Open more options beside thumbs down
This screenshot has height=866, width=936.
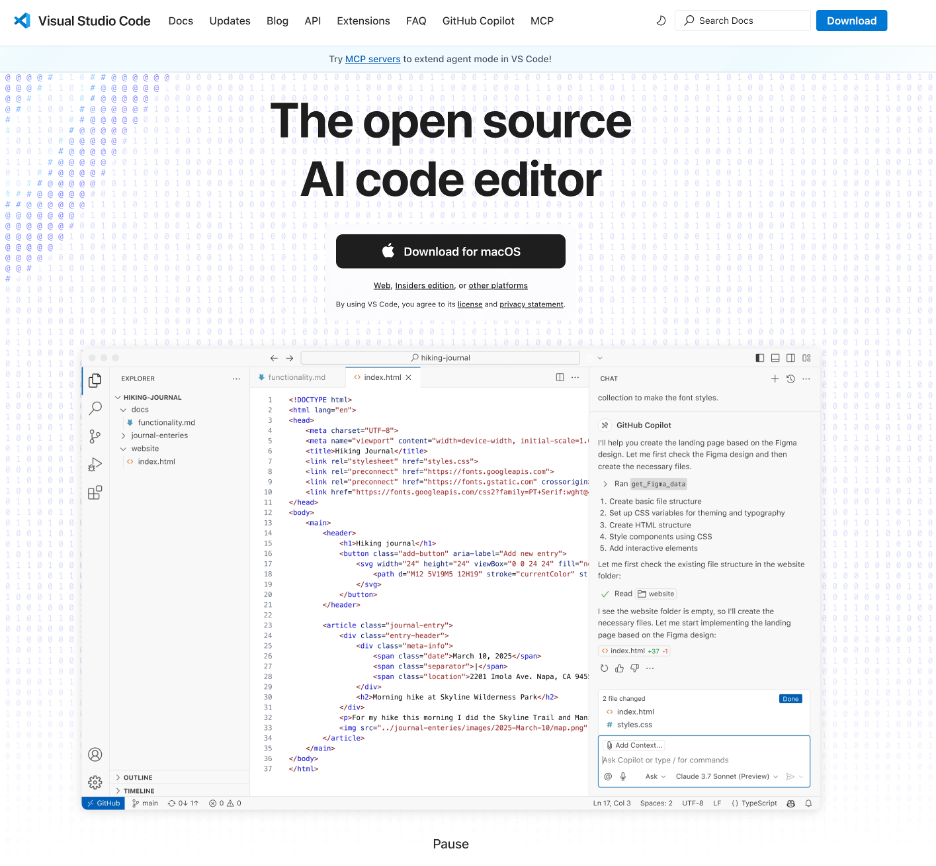[x=650, y=668]
